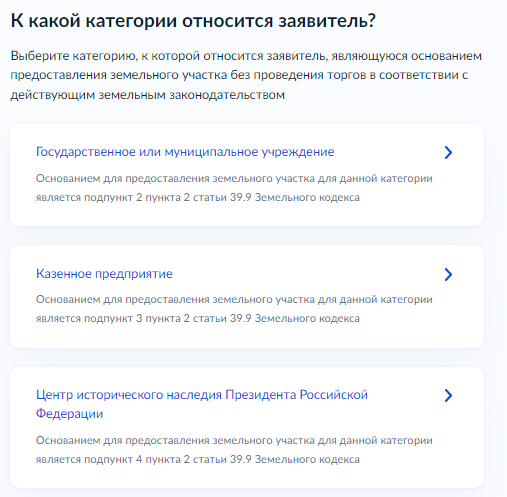
Task: Click 'статьи 39.9 Земельного кодекса' text in third card
Action: tap(276, 459)
